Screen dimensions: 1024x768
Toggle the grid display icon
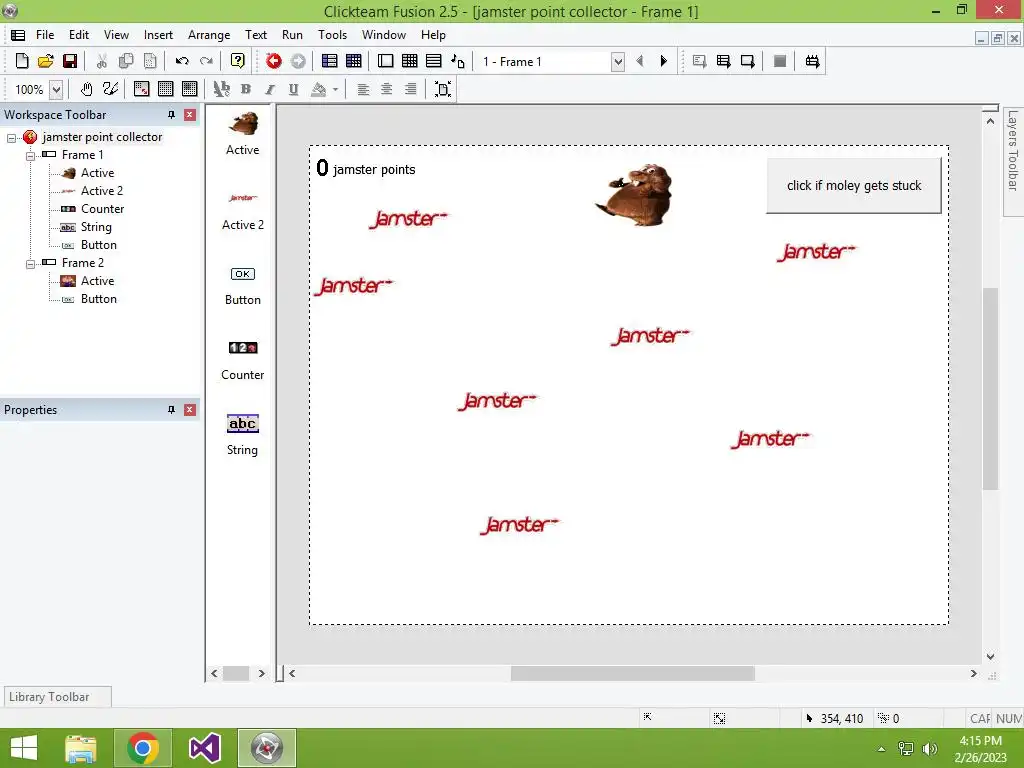point(166,89)
